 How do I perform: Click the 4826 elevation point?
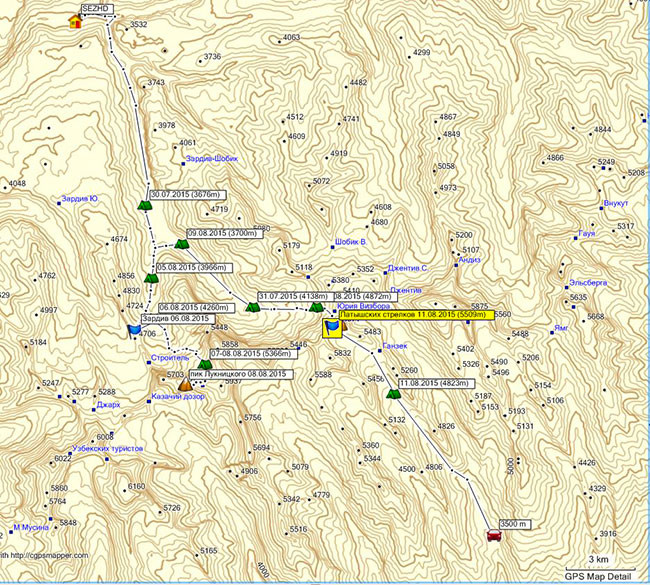[x=446, y=426]
